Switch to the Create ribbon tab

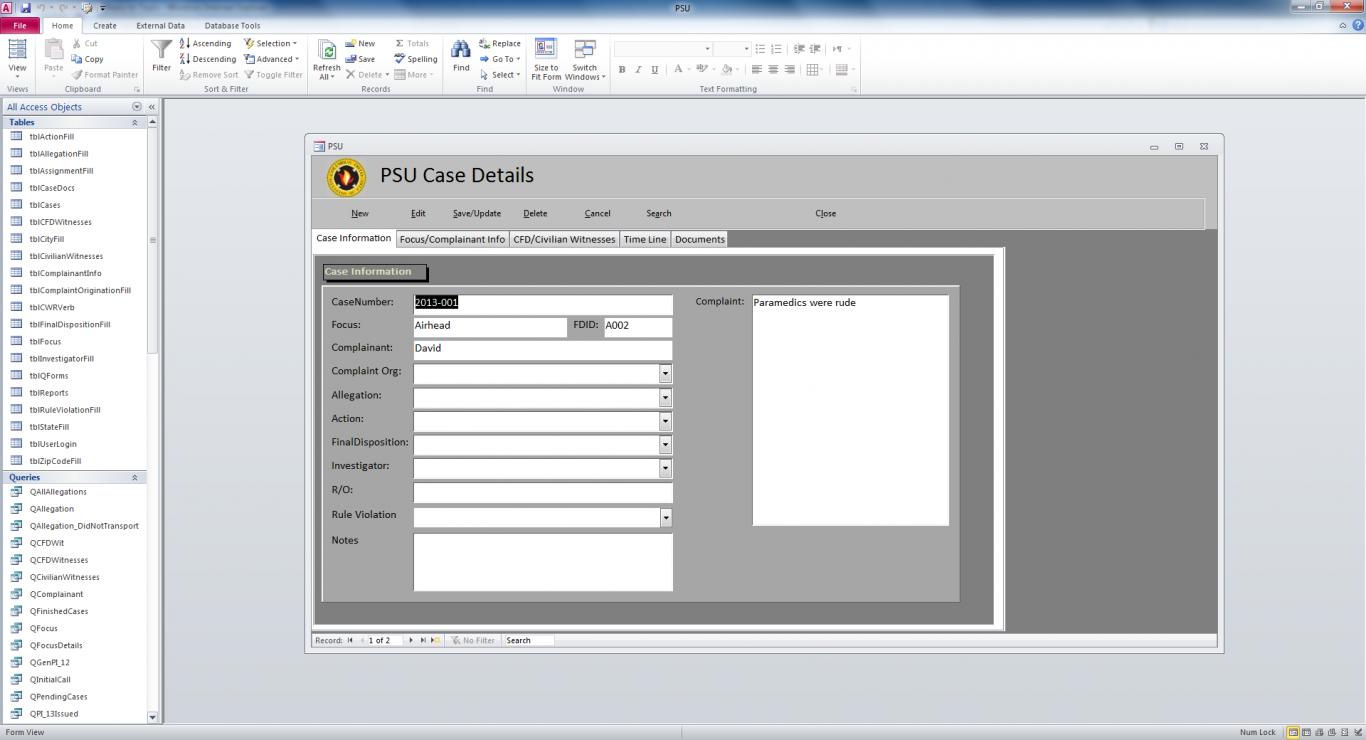point(105,26)
